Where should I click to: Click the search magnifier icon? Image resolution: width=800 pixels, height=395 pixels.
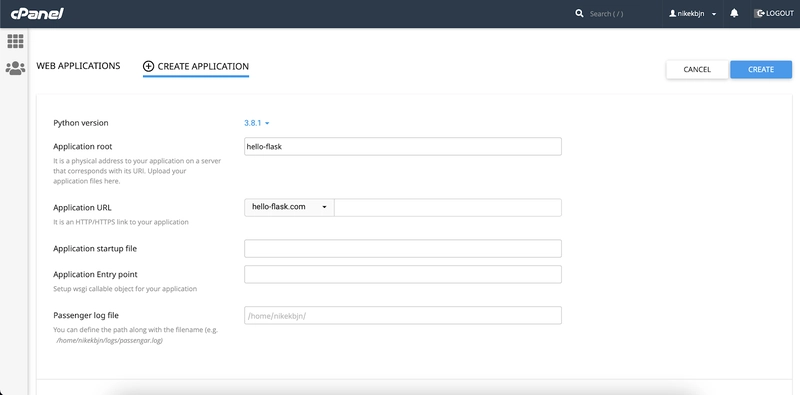click(x=579, y=14)
